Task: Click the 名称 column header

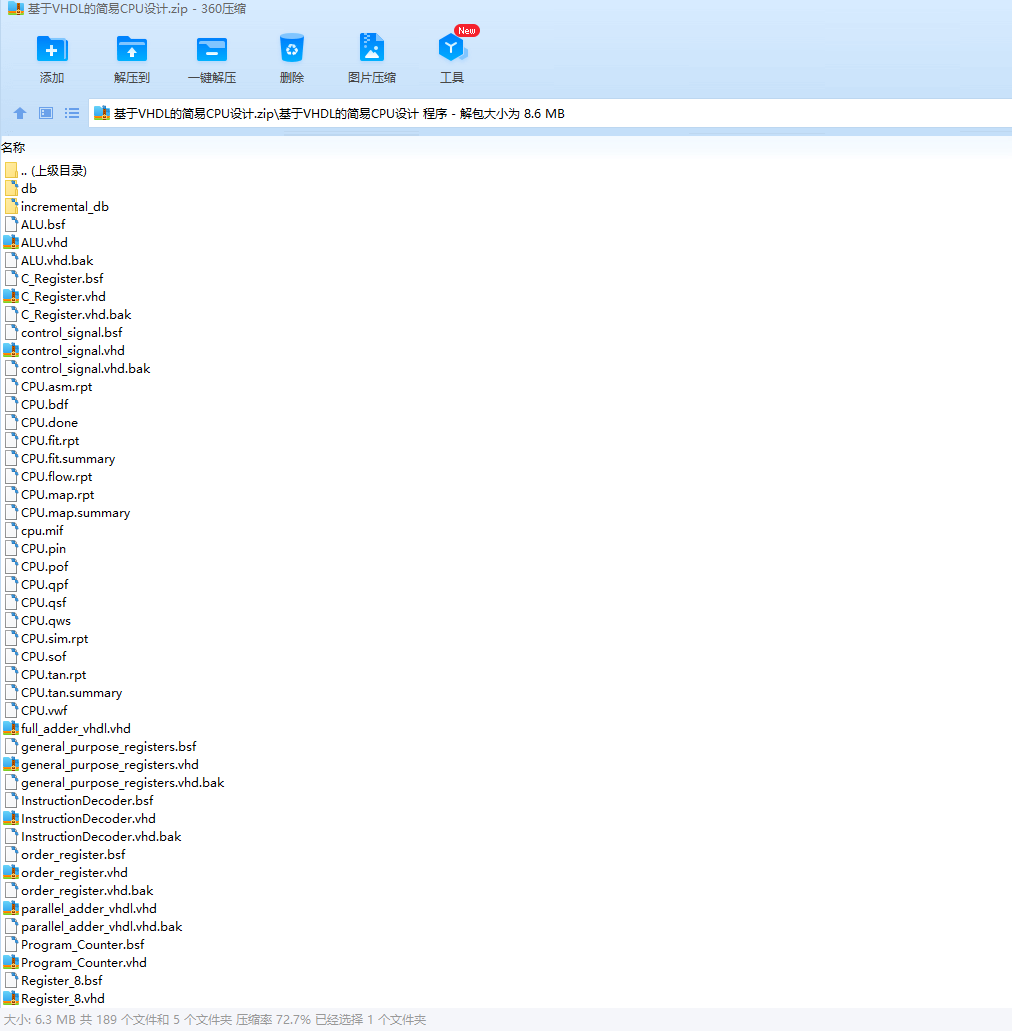Action: tap(13, 148)
